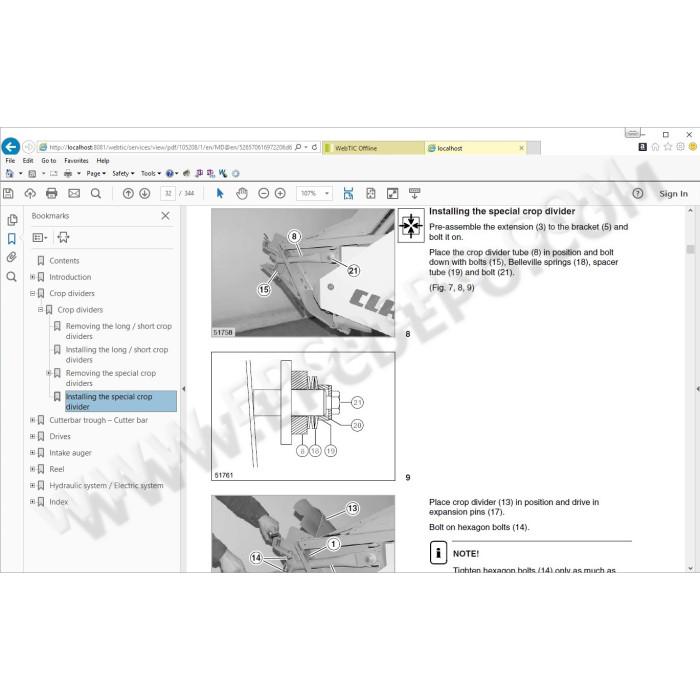
Task: Switch to the WebTIC Offline tab
Action: [373, 148]
